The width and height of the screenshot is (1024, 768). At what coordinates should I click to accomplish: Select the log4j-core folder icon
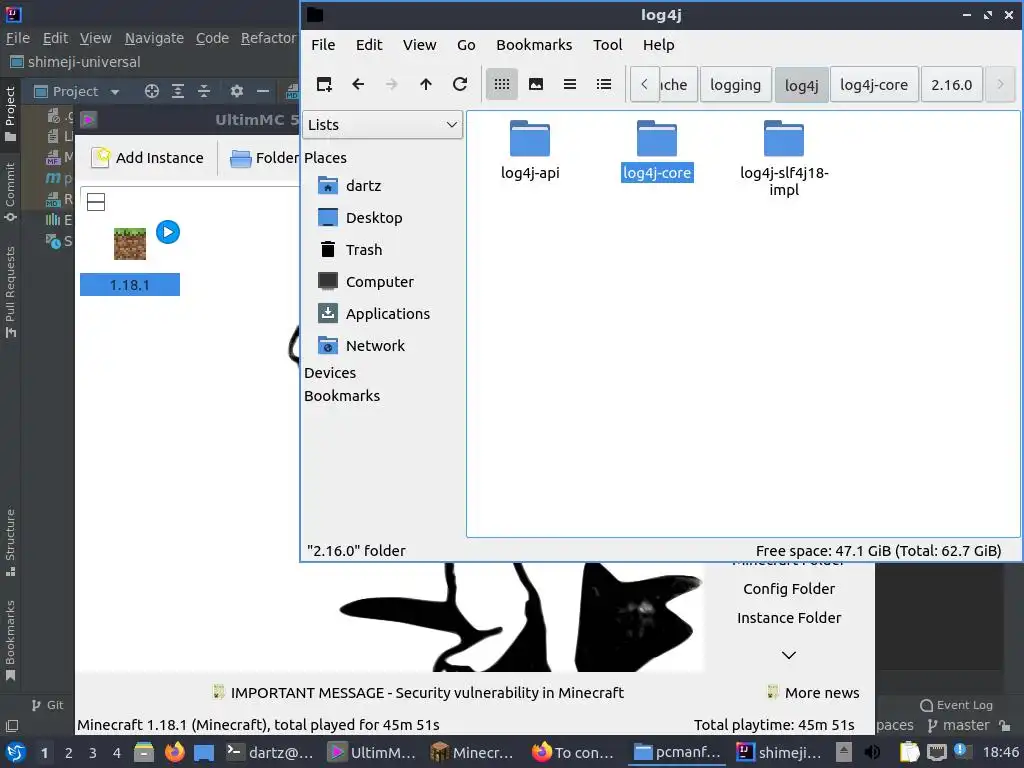point(656,138)
